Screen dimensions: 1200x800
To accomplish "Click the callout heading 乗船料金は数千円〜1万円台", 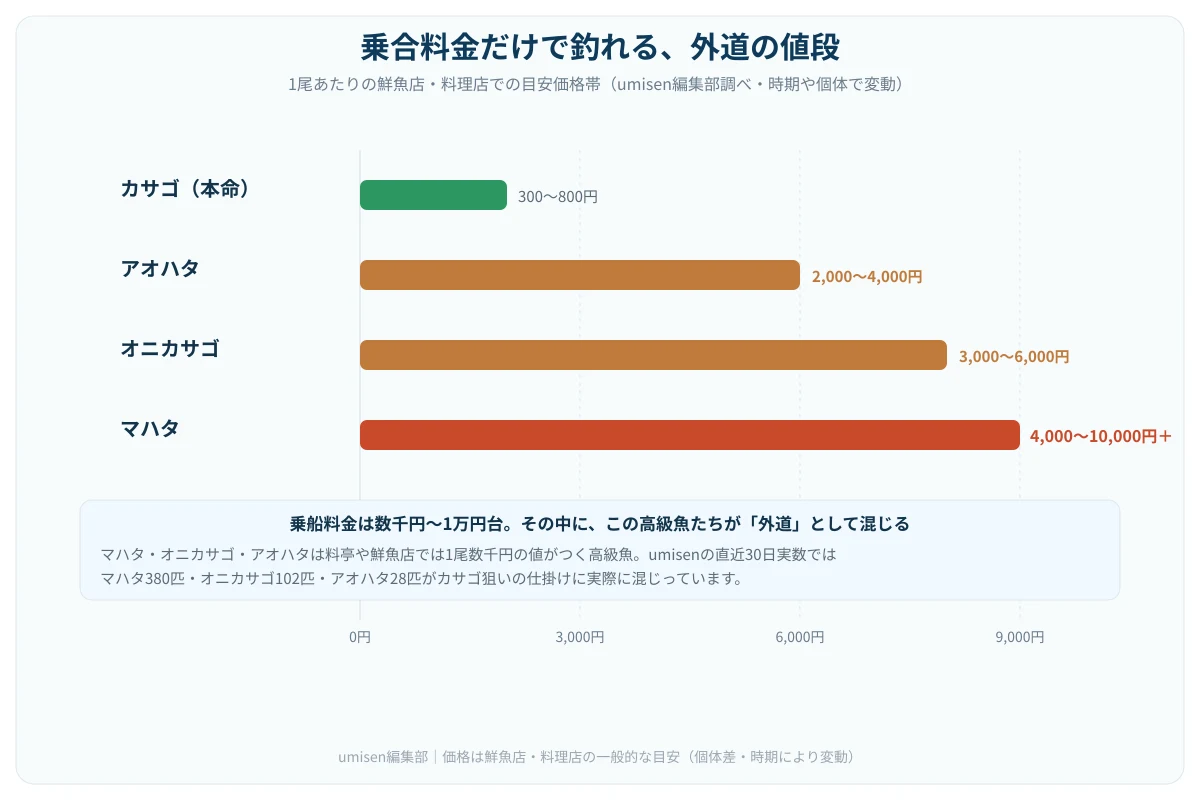I will tap(600, 523).
